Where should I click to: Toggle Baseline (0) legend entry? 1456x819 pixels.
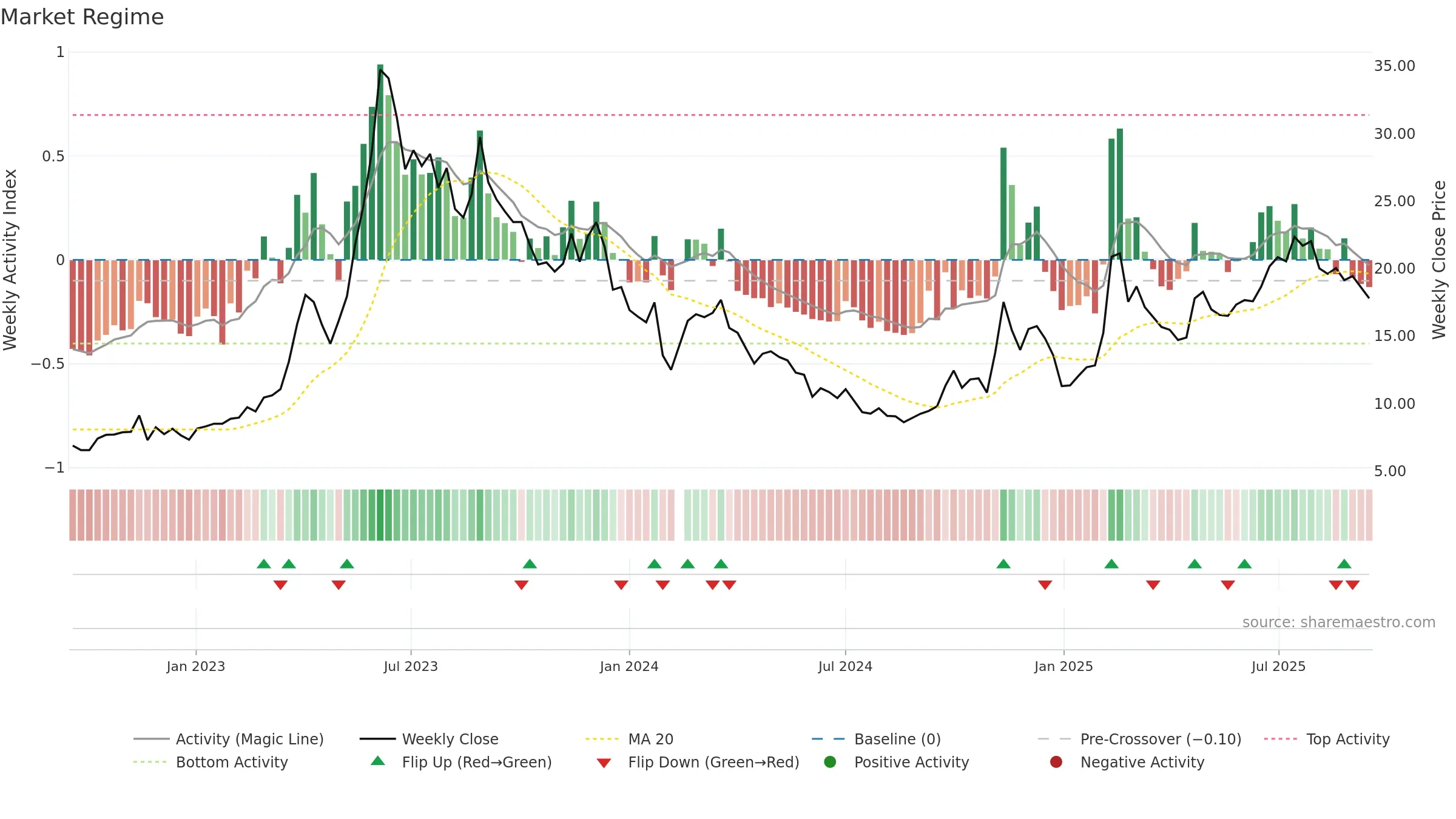[876, 739]
